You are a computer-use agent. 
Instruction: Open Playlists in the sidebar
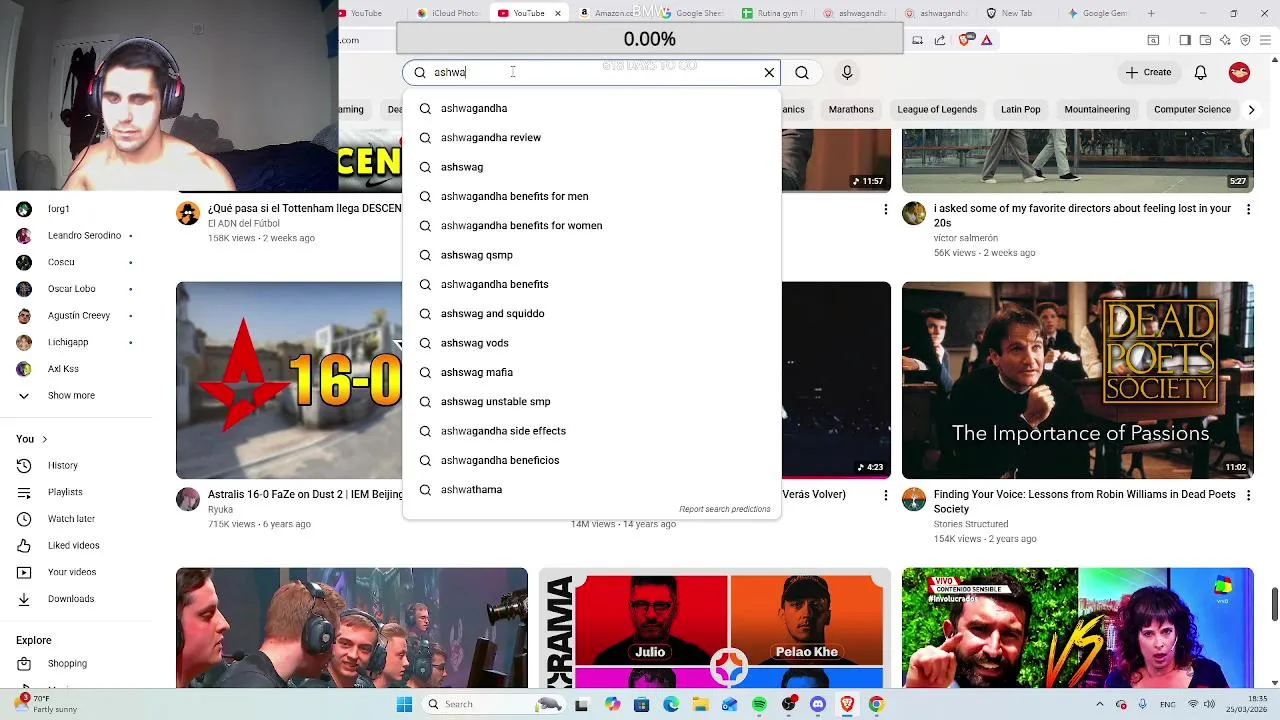click(x=65, y=492)
